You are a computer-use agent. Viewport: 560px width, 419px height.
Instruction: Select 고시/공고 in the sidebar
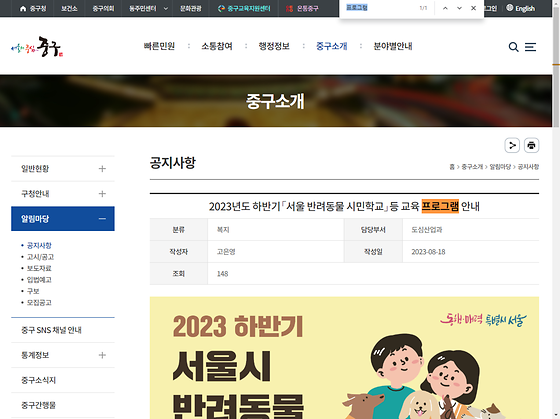(40, 257)
